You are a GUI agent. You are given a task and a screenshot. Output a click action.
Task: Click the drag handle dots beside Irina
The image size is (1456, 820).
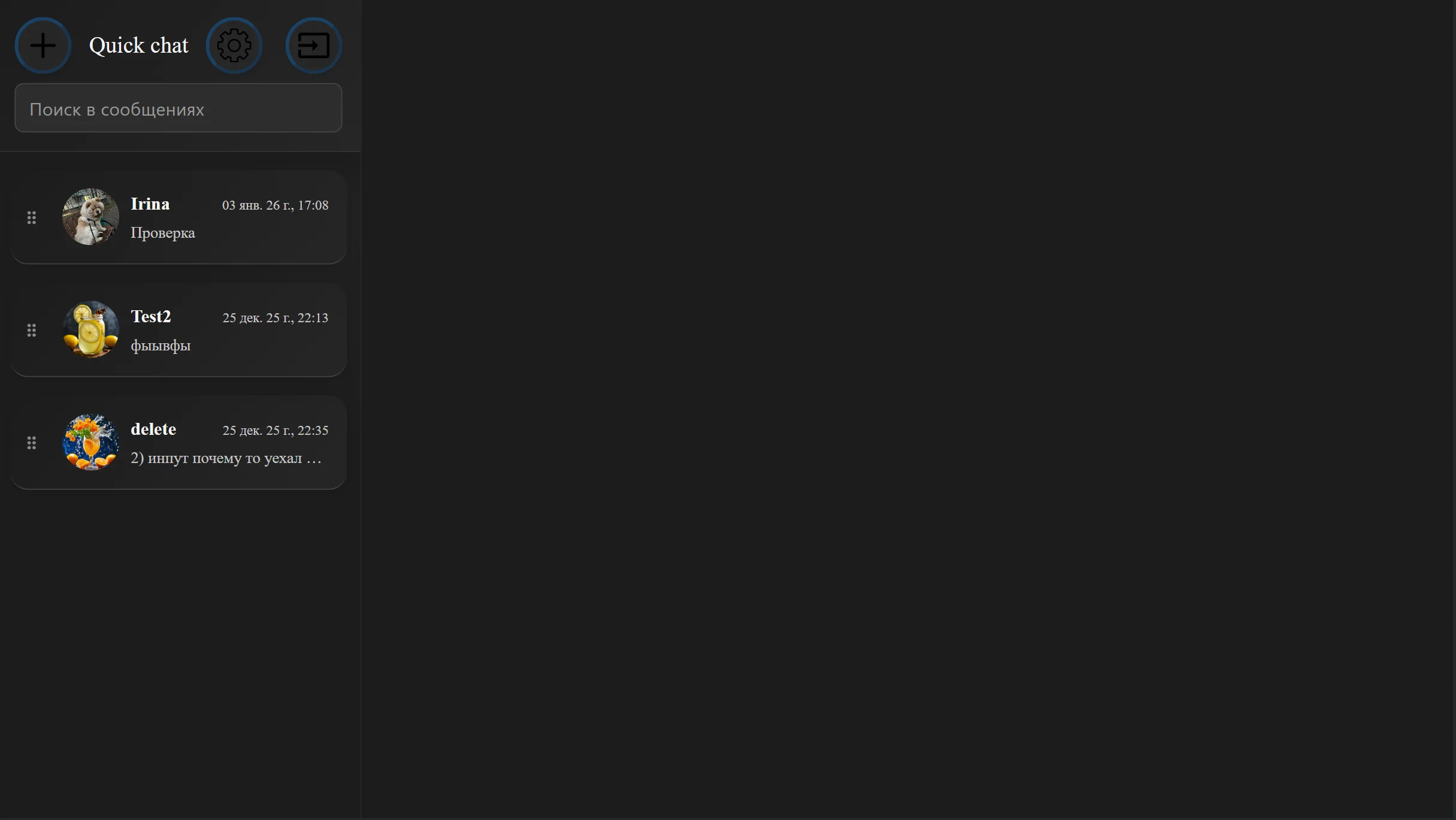point(32,217)
